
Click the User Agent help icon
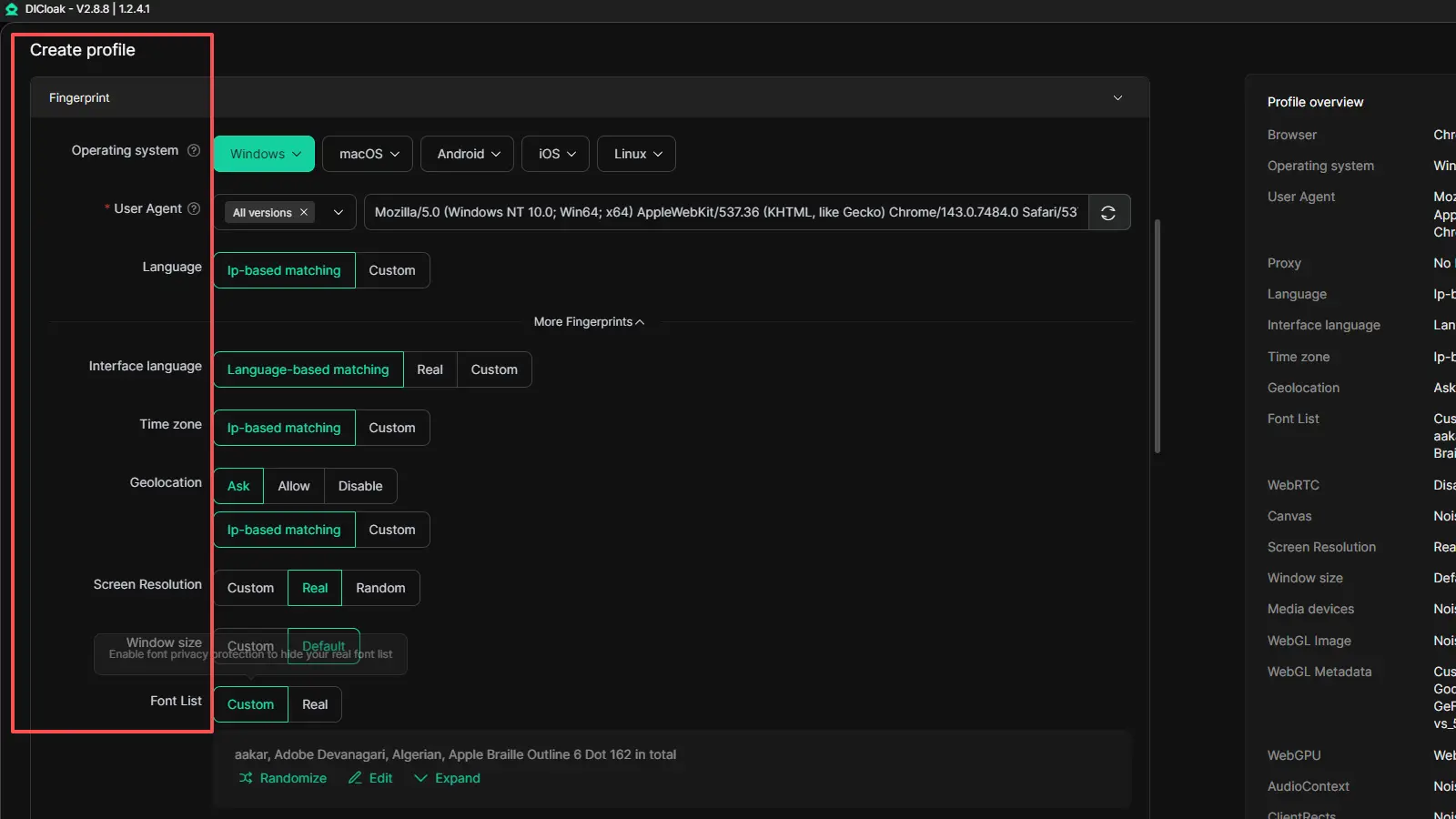[x=194, y=209]
